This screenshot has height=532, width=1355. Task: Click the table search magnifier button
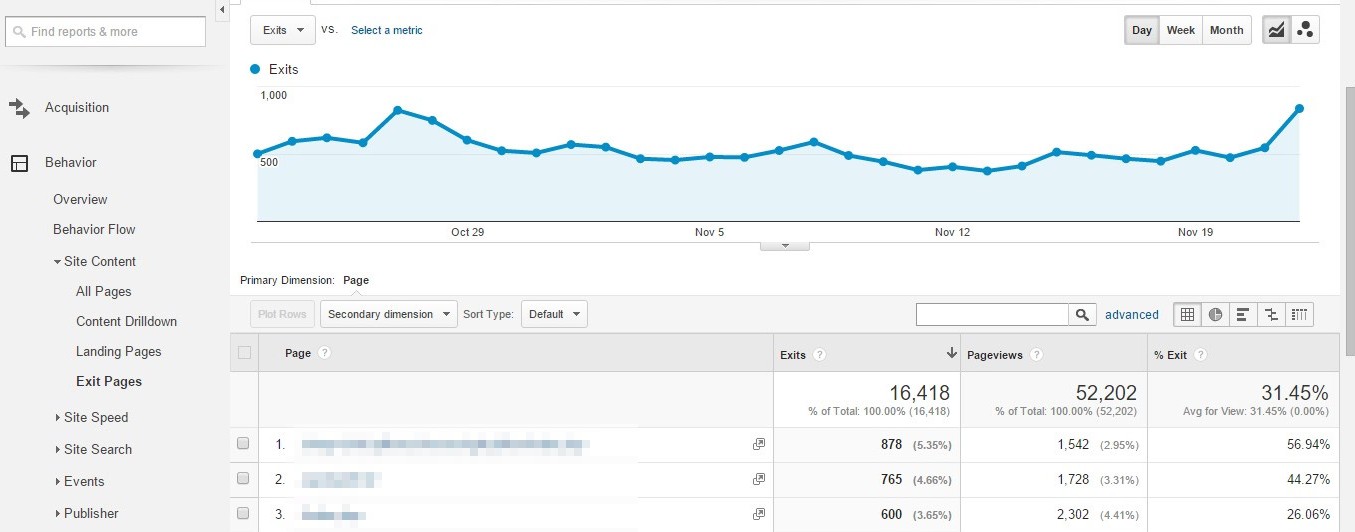[x=1082, y=314]
